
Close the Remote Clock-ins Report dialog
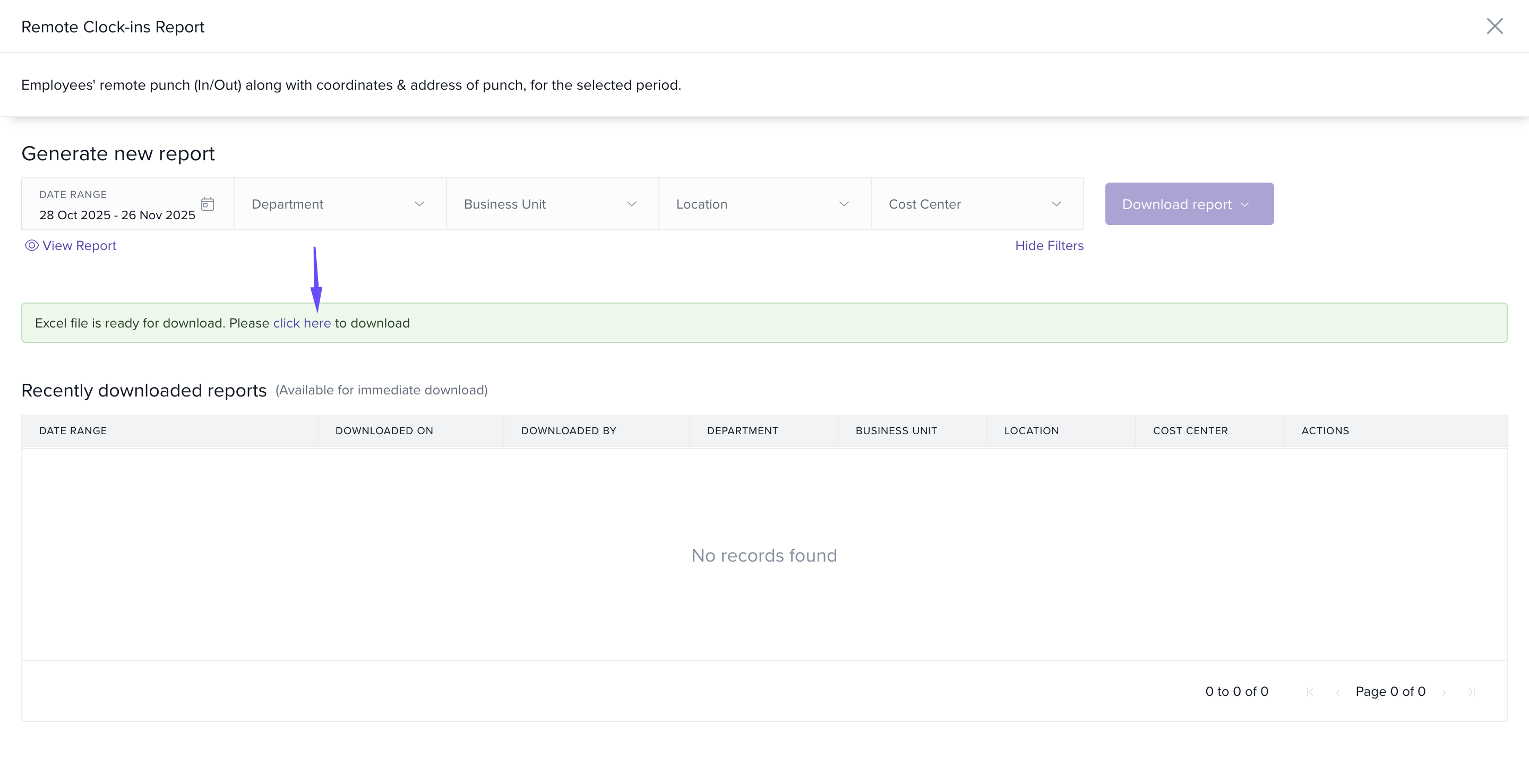pyautogui.click(x=1494, y=26)
